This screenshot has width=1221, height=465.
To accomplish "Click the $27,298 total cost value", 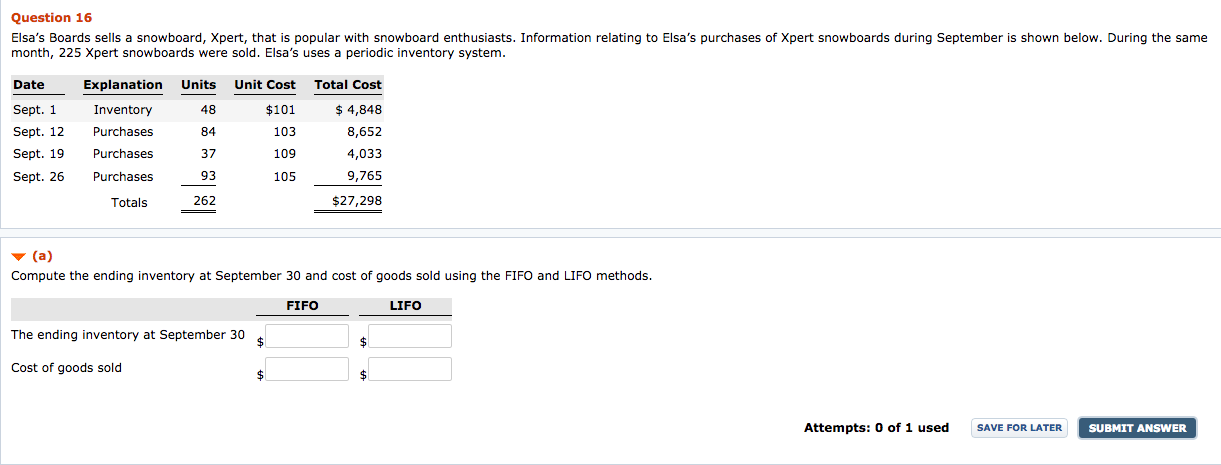I will 357,202.
